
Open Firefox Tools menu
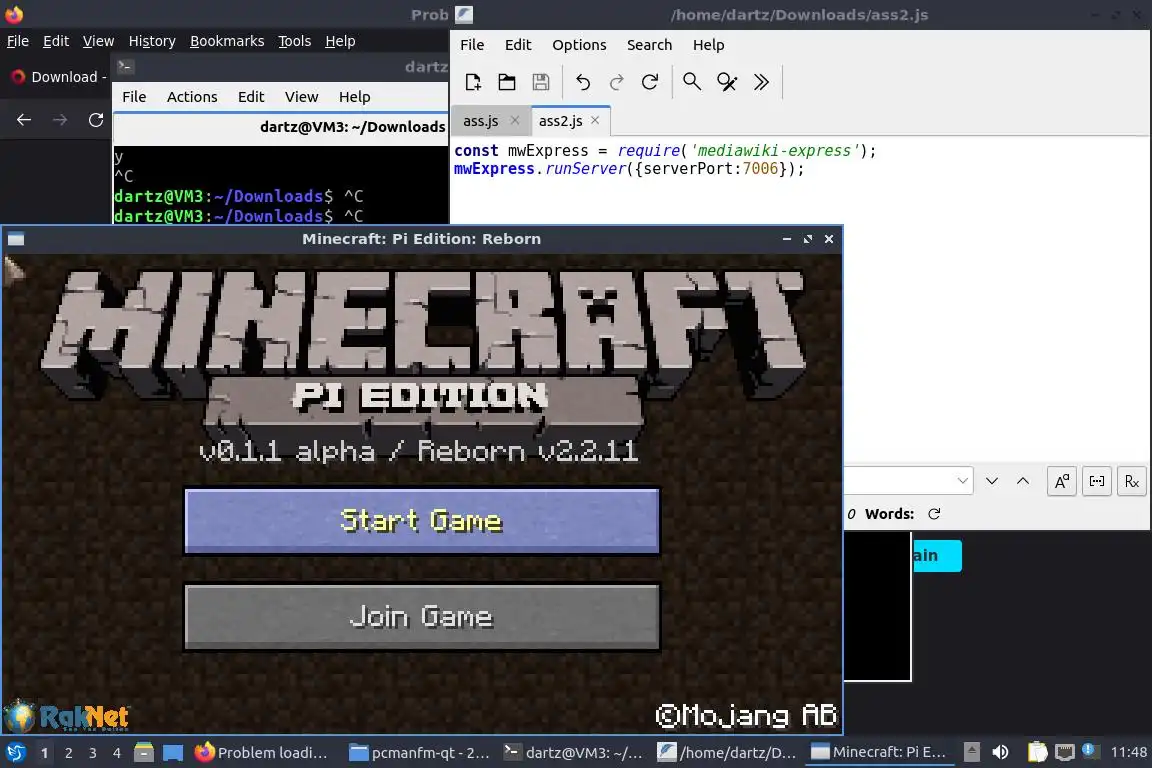(x=295, y=41)
